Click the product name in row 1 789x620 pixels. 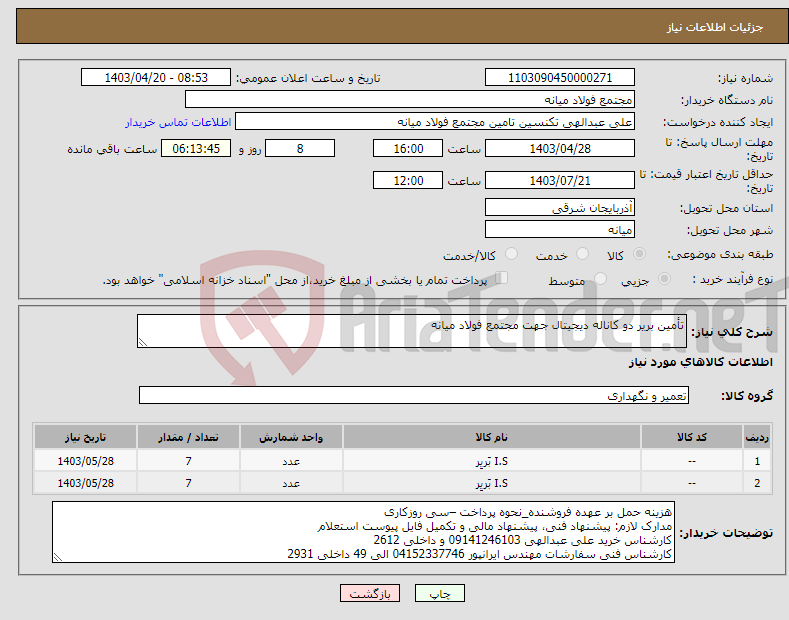point(492,461)
